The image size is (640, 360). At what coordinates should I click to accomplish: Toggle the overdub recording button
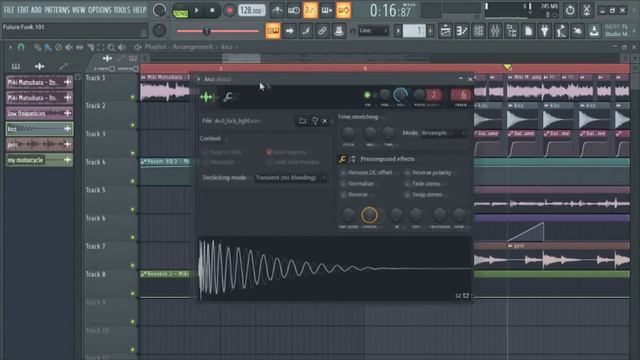pyautogui.click(x=327, y=11)
